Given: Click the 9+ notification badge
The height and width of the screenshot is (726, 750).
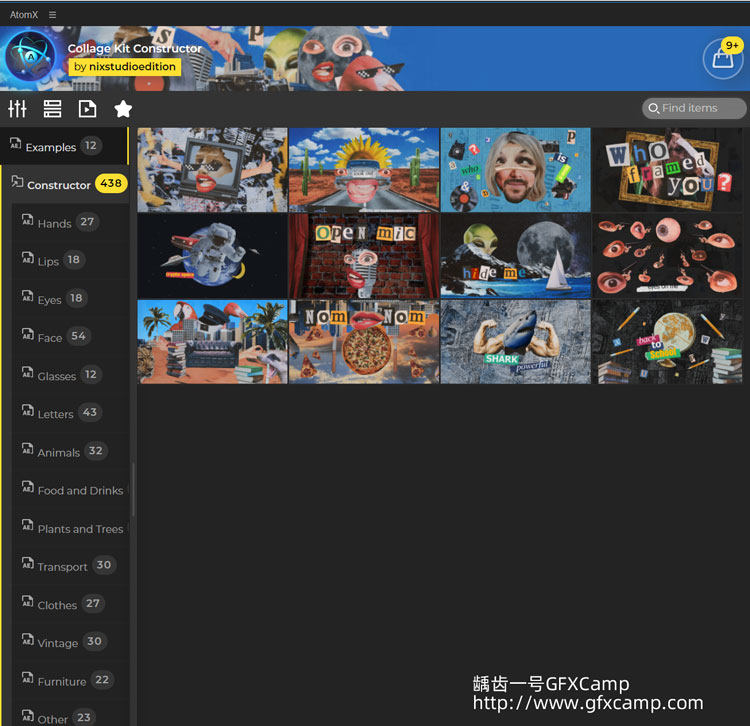Looking at the screenshot, I should (x=731, y=45).
